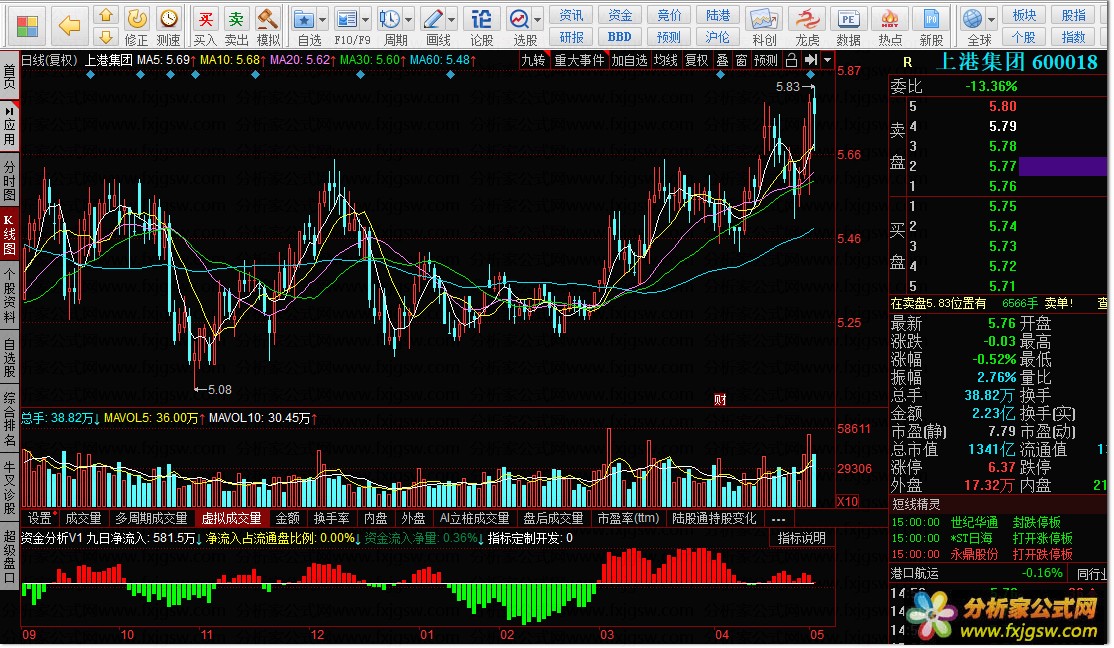Image resolution: width=1114 pixels, height=648 pixels.
Task: Click the 资讯 button
Action: pos(571,15)
